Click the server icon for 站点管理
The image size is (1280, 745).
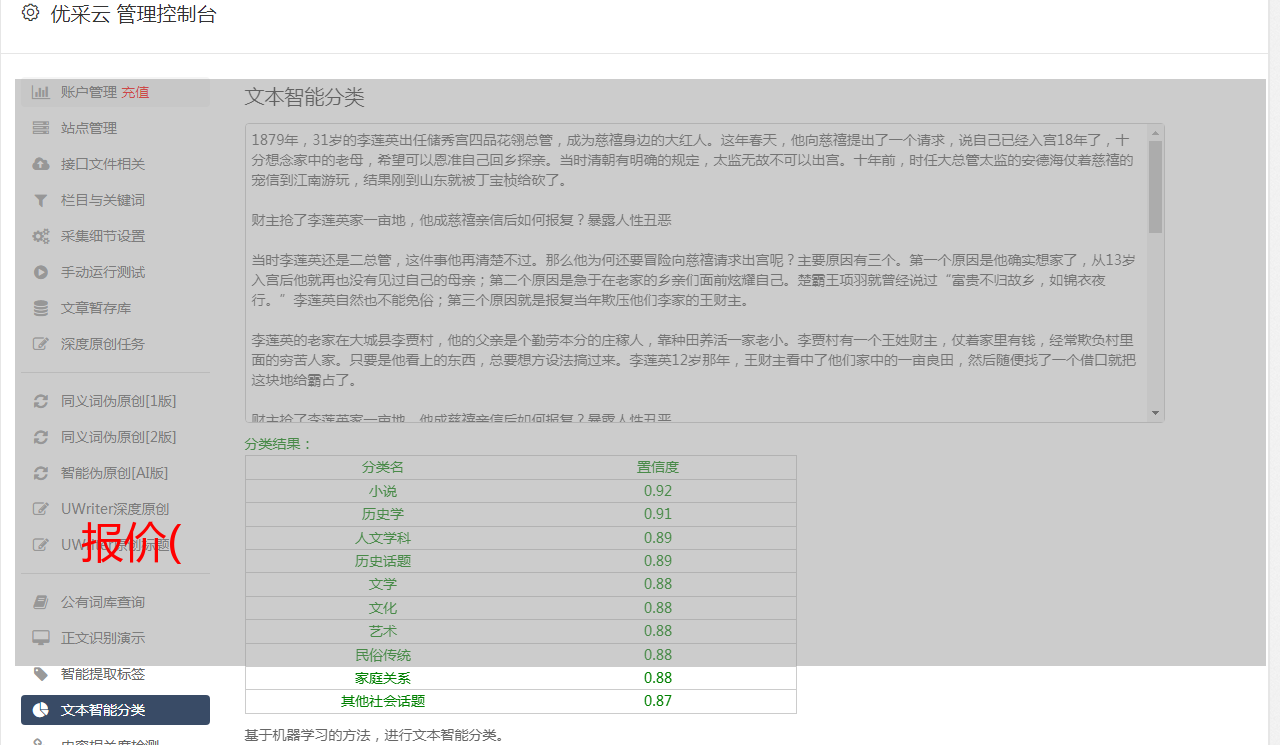(x=40, y=128)
